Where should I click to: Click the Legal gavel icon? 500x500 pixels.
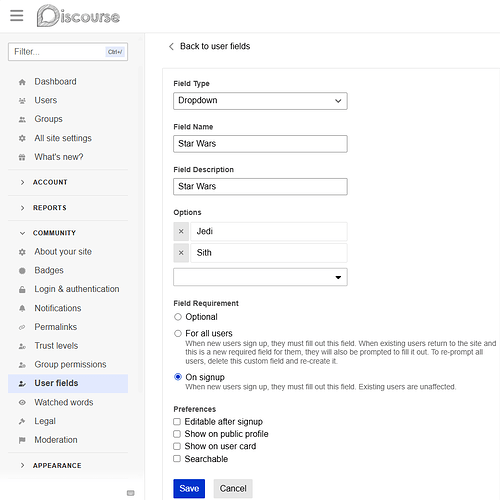(22, 422)
